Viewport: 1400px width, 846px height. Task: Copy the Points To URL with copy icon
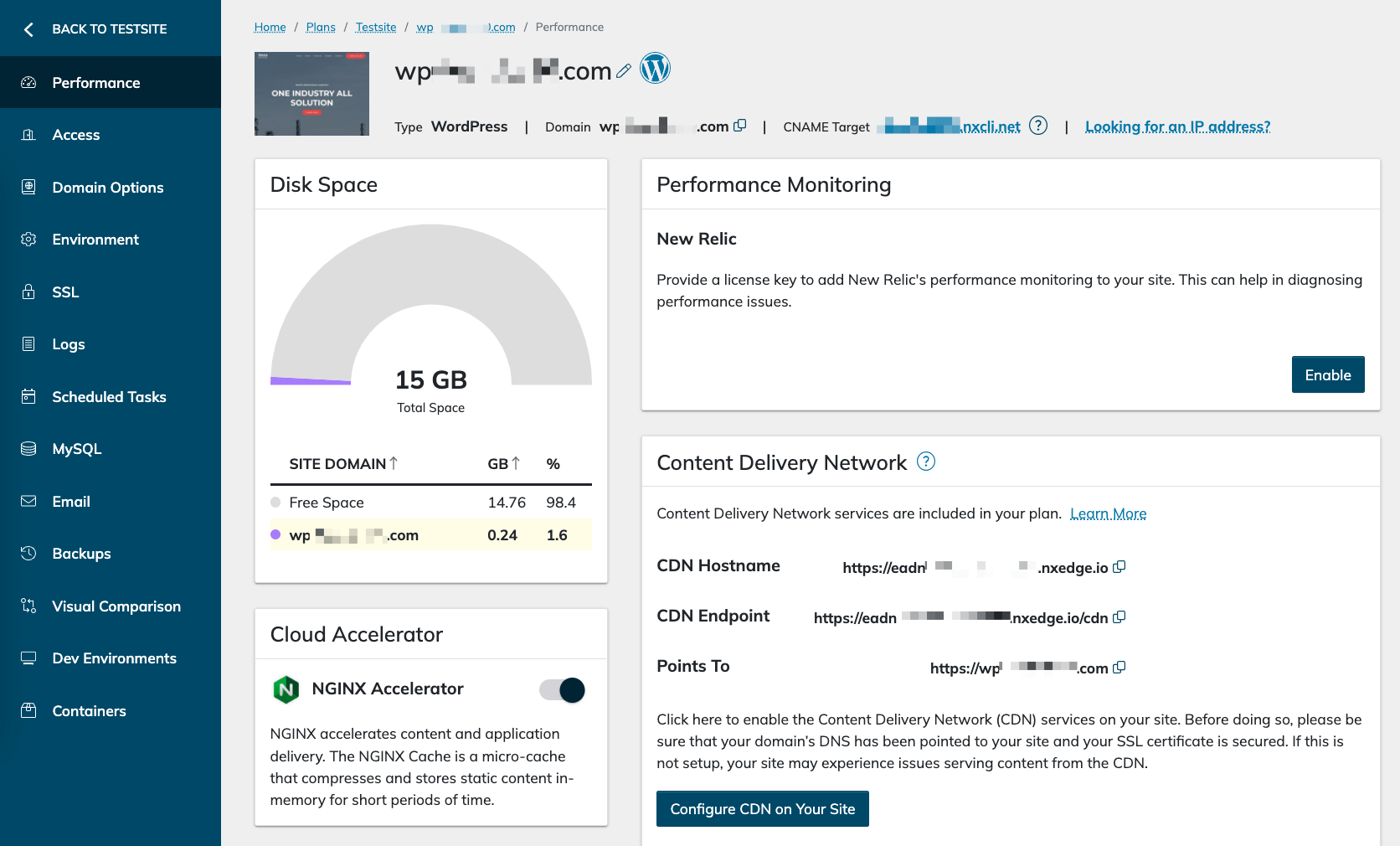[1119, 668]
